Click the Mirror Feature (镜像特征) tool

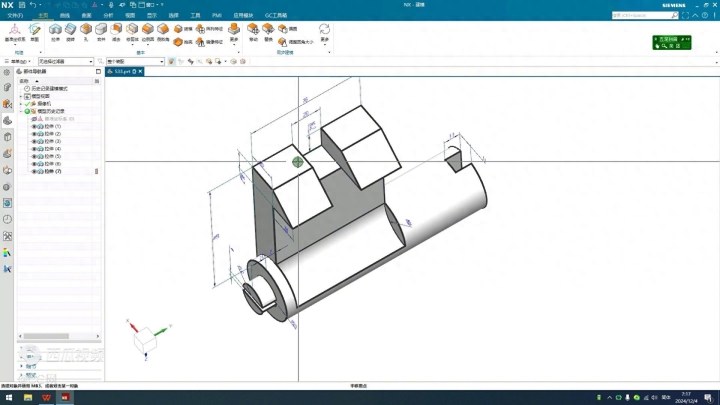(x=209, y=42)
